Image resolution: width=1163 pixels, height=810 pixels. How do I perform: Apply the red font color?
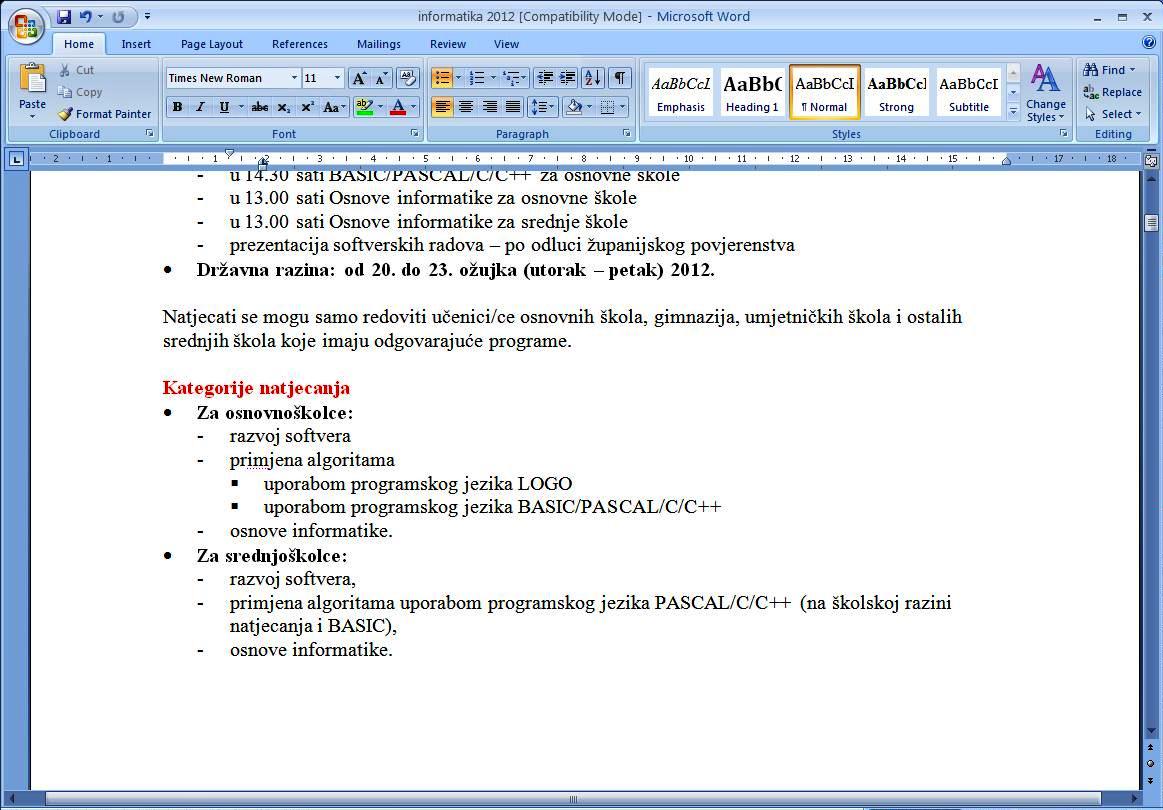pyautogui.click(x=398, y=107)
